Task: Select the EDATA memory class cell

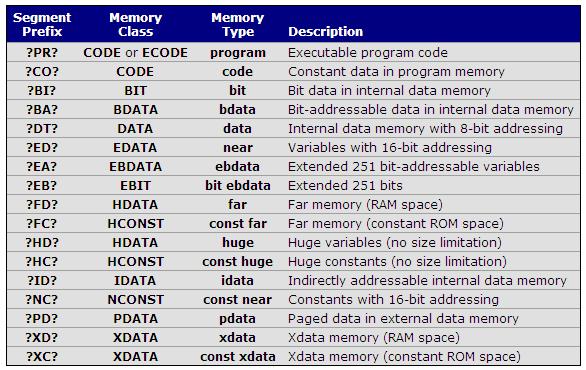Action: click(x=135, y=148)
